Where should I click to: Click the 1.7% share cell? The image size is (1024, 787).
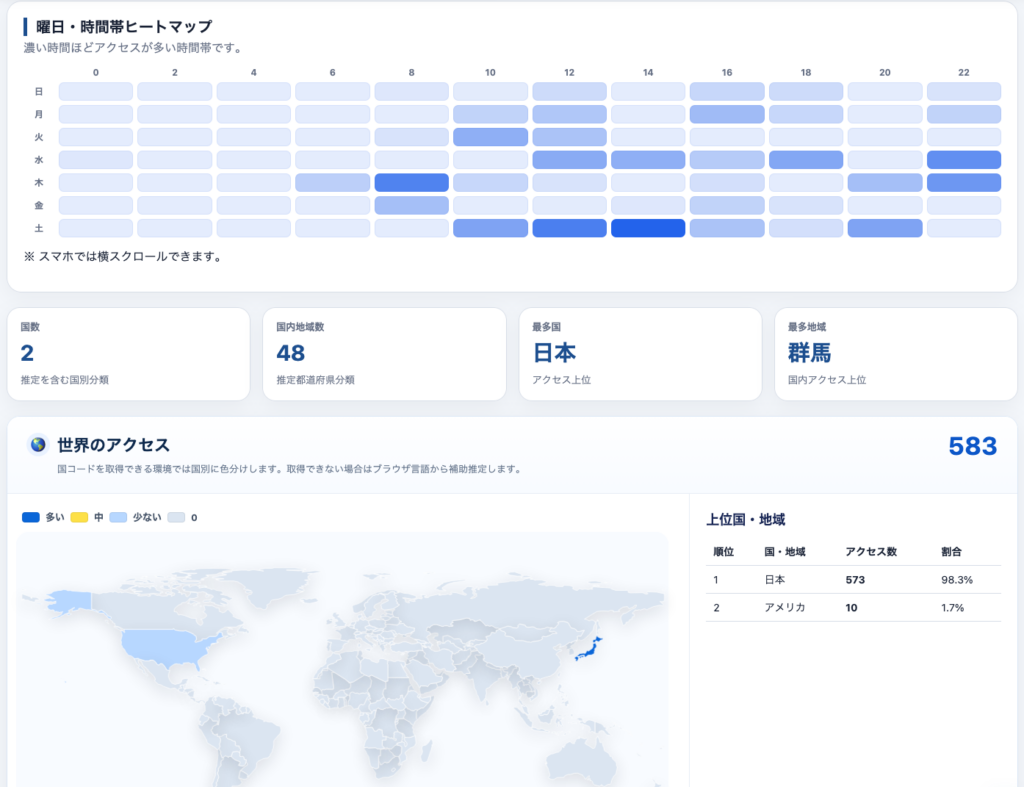coord(952,607)
